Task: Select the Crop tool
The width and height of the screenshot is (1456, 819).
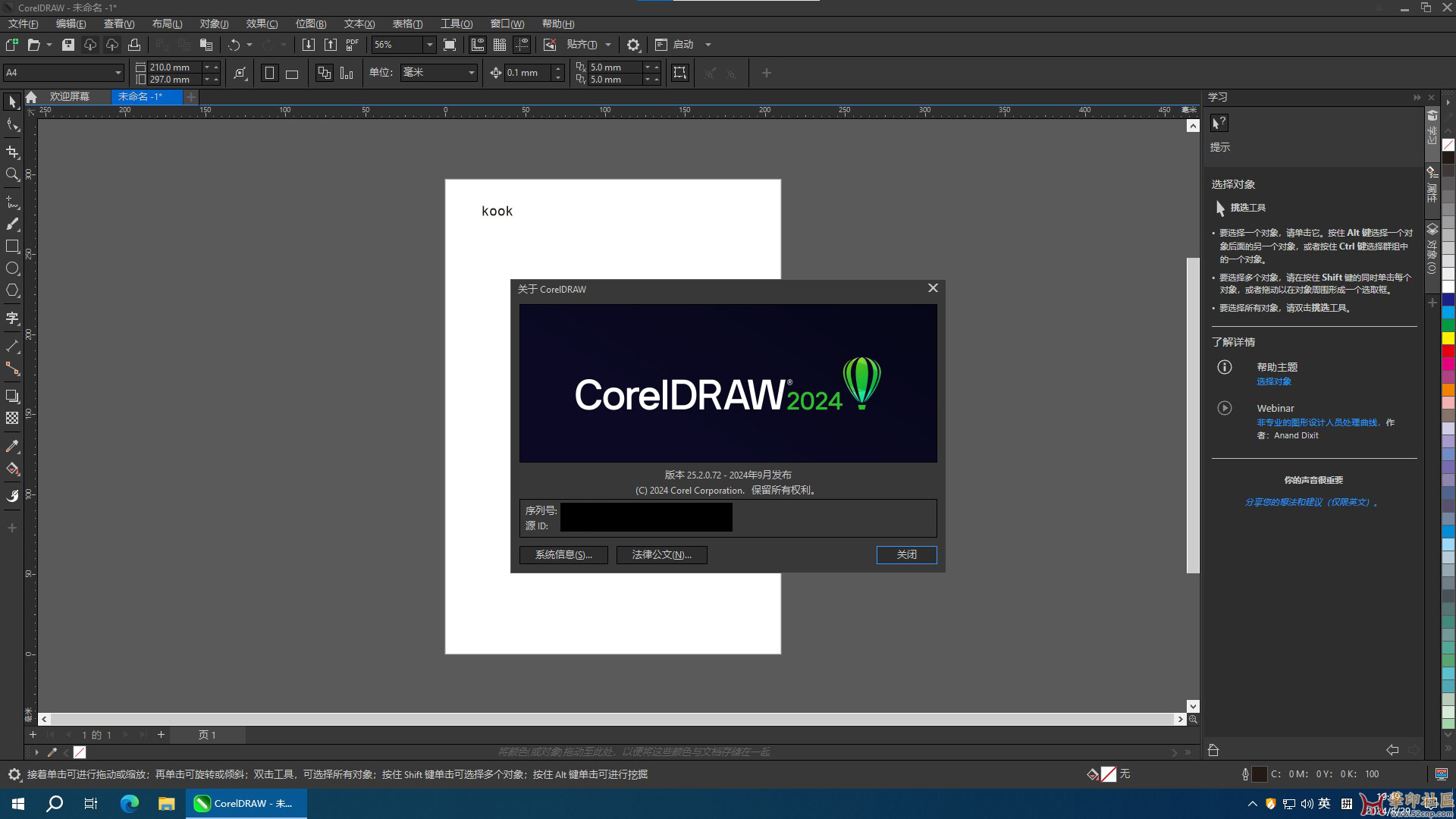Action: click(x=12, y=152)
